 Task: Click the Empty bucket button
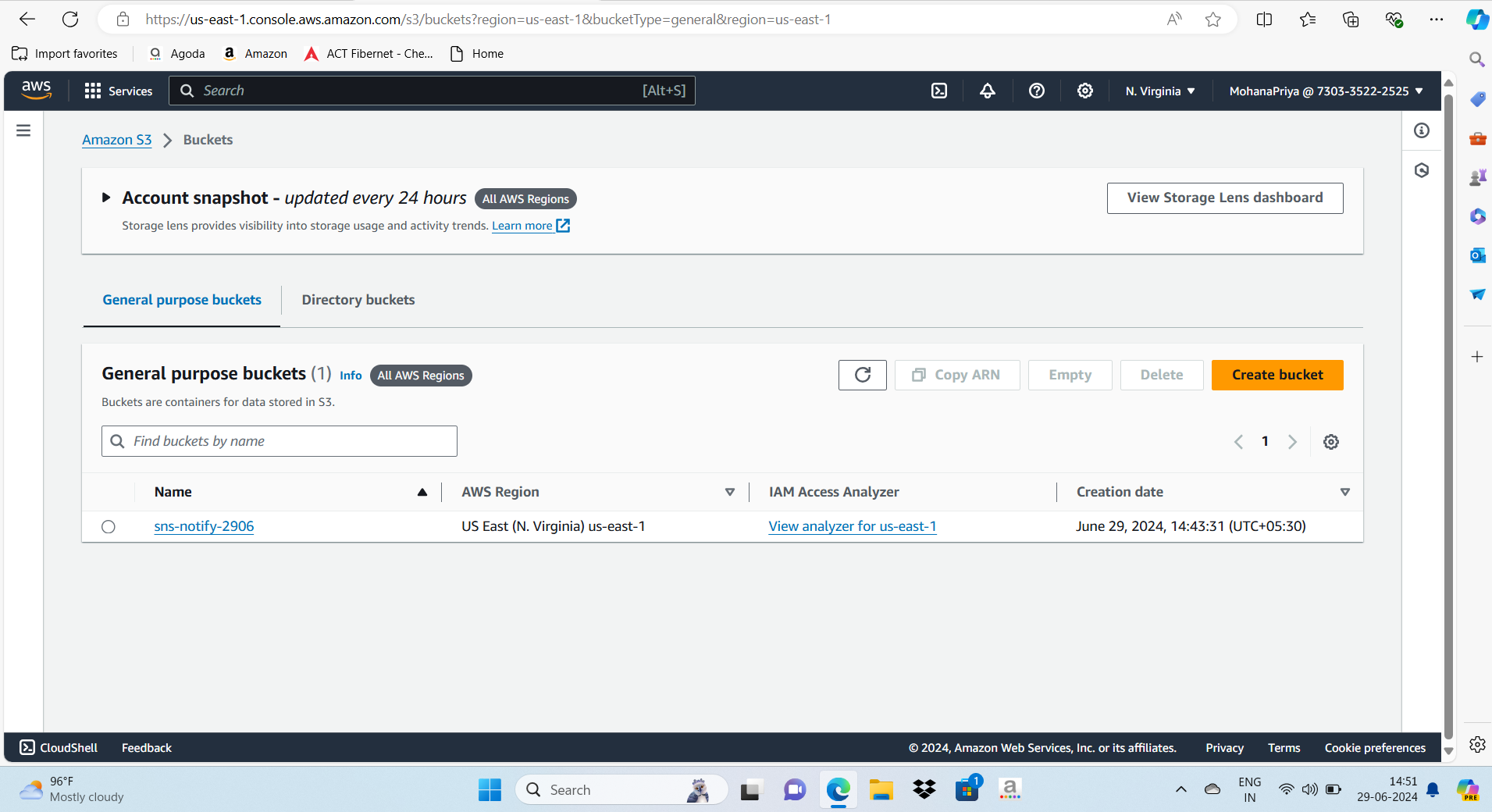(x=1070, y=375)
